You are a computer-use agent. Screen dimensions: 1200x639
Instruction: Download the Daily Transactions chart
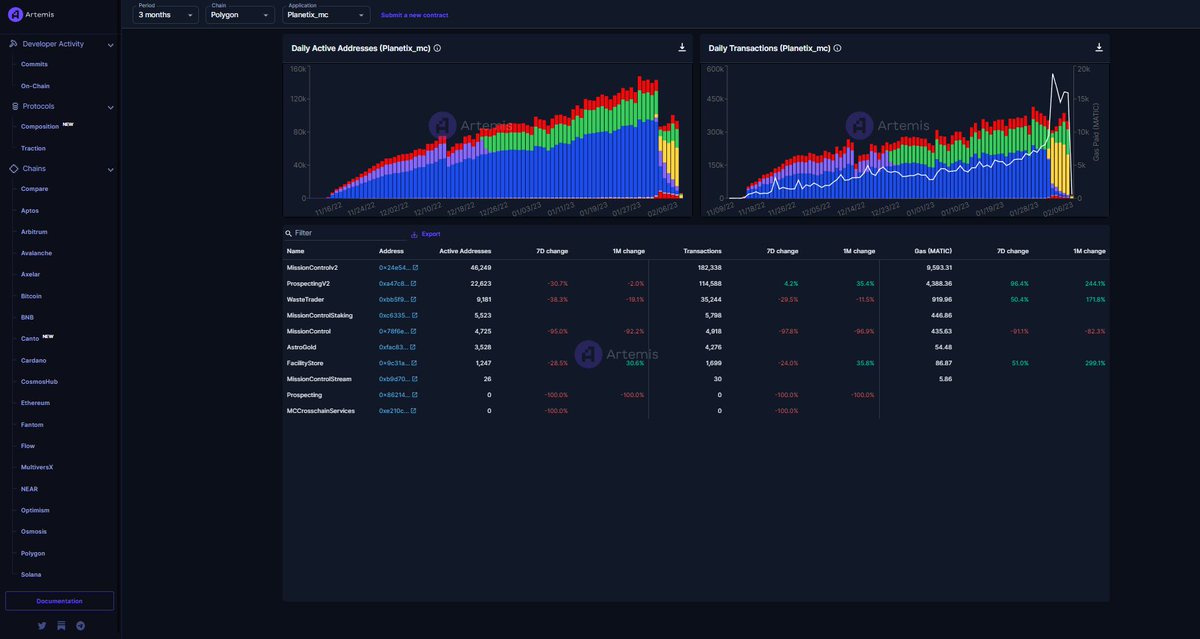point(1098,47)
